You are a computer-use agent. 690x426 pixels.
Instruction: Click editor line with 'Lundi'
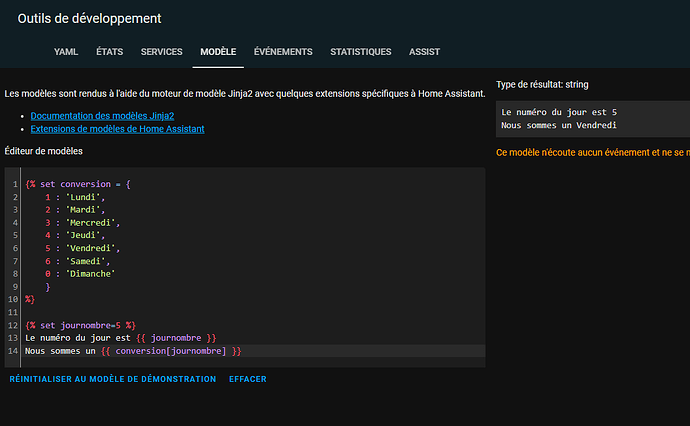pyautogui.click(x=75, y=197)
